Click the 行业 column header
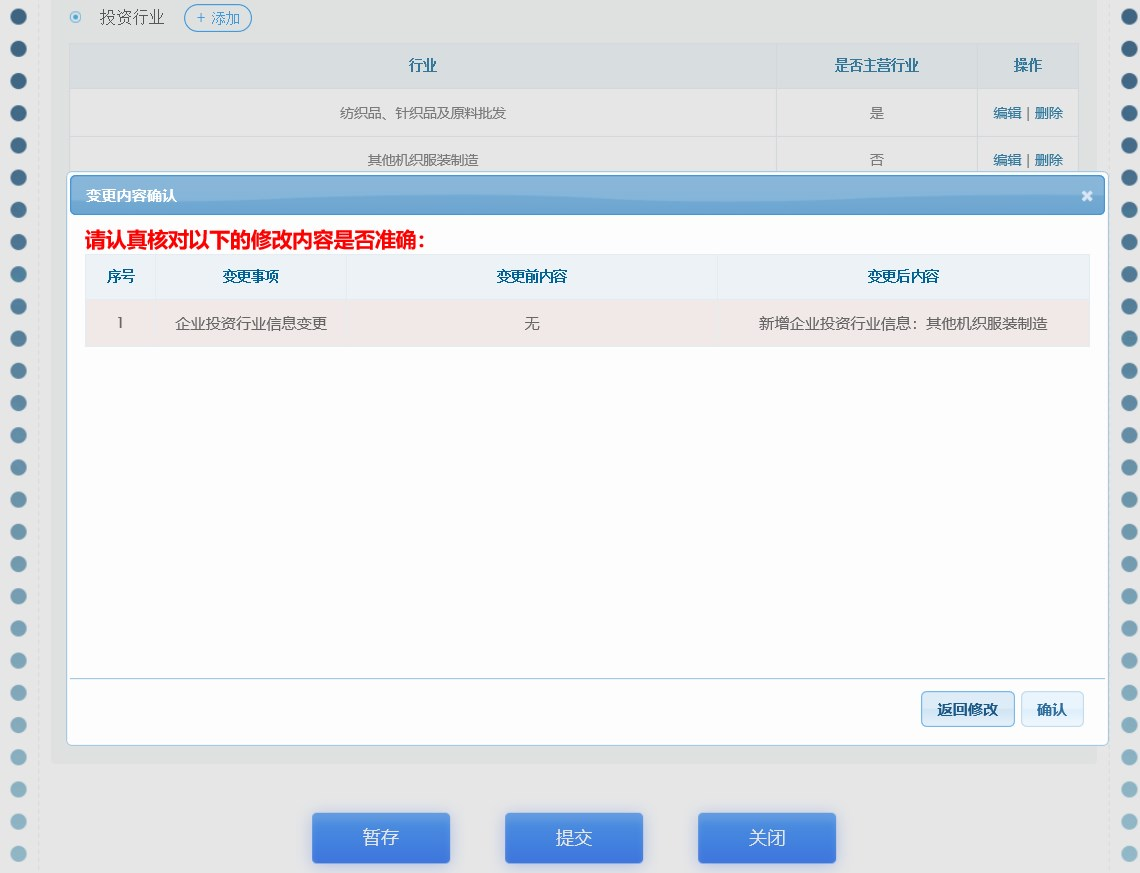This screenshot has width=1140, height=873. (423, 66)
